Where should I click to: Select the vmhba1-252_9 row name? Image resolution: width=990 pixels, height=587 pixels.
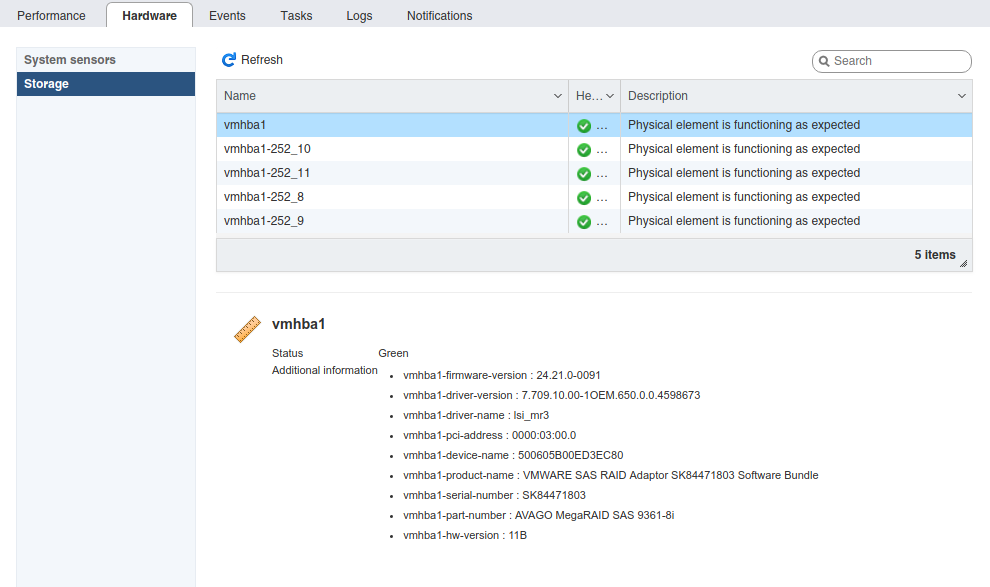(264, 221)
